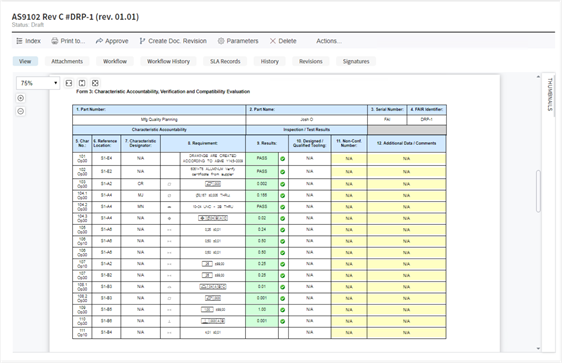Image resolution: width=562 pixels, height=363 pixels.
Task: Click the CR designator in row 103
Action: [140, 184]
